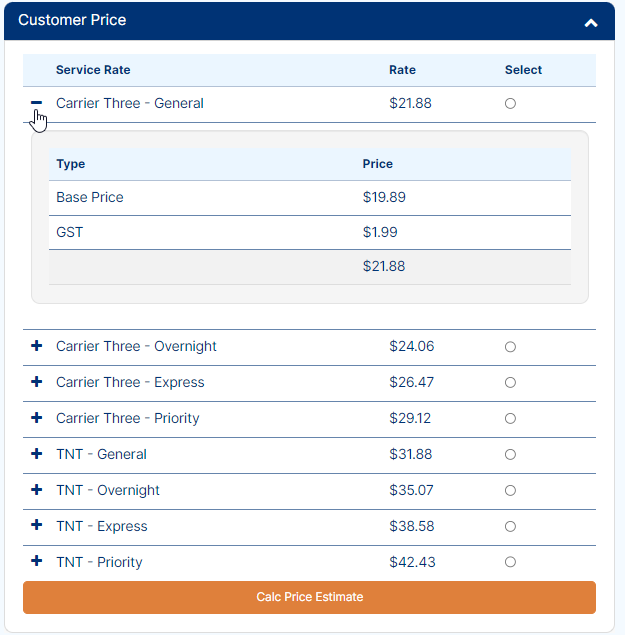Expand Carrier Three - Express rate details

click(36, 382)
